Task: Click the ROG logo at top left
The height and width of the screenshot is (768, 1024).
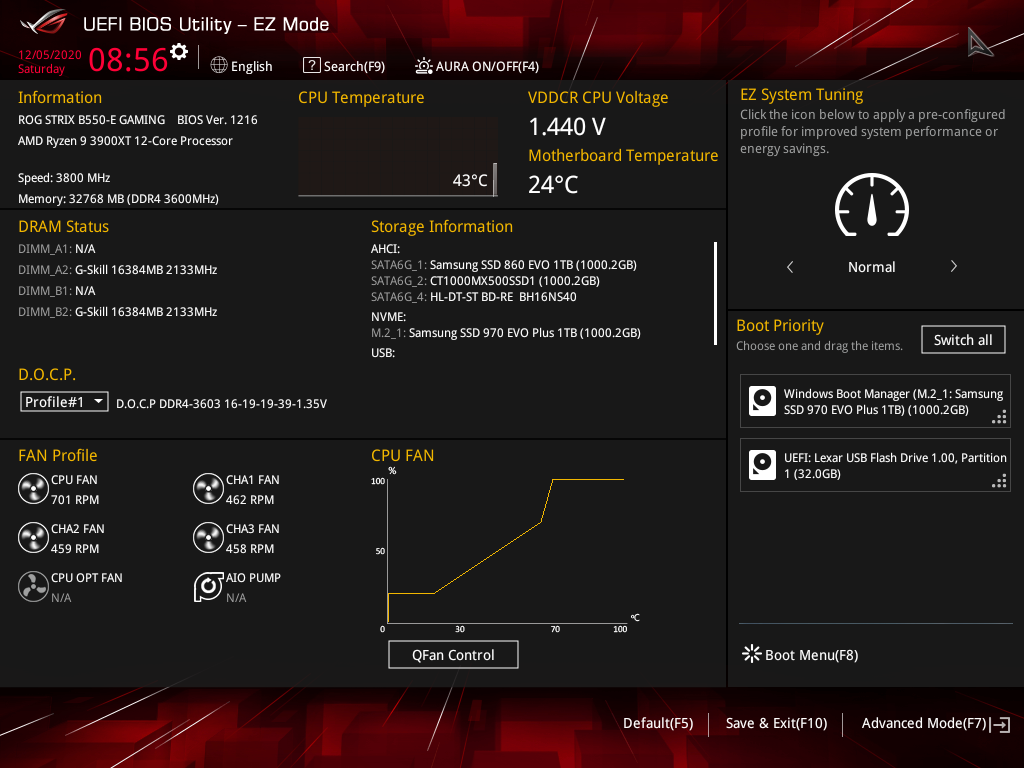Action: pos(44,23)
